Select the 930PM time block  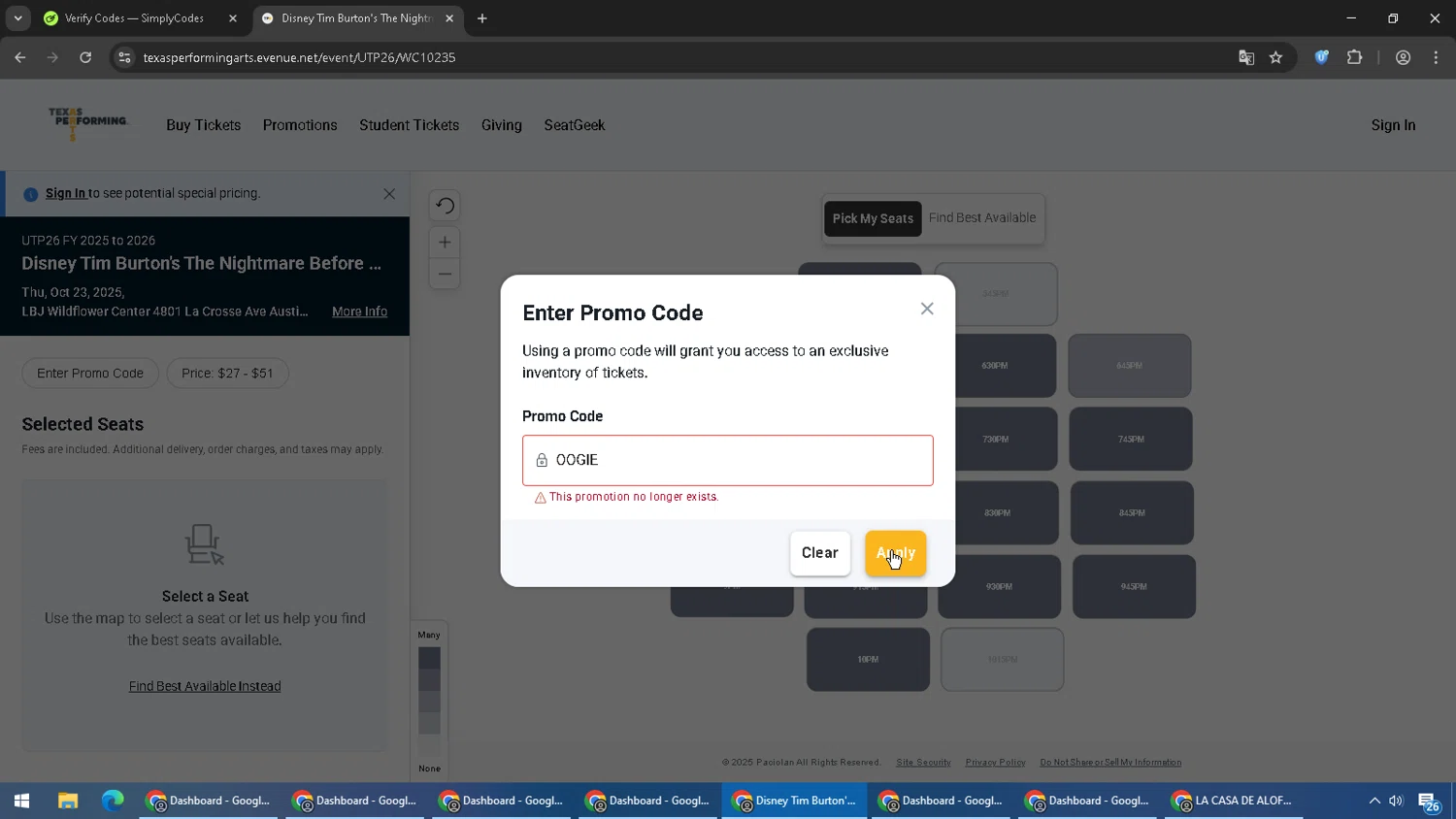tap(999, 586)
